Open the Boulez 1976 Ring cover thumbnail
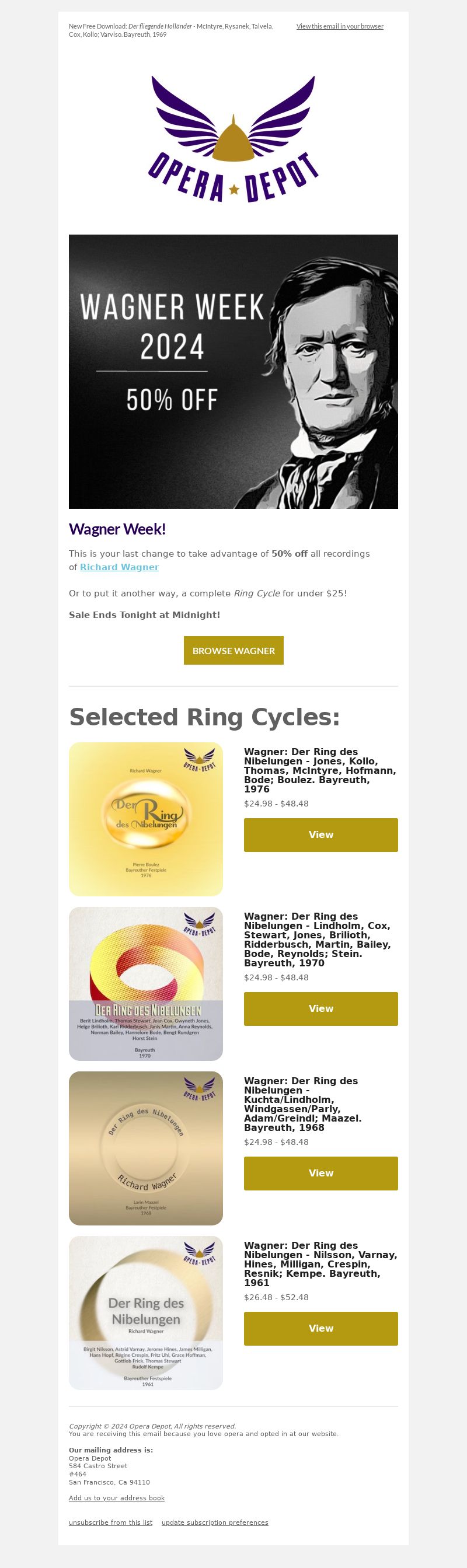Viewport: 467px width, 1568px height. (x=146, y=819)
